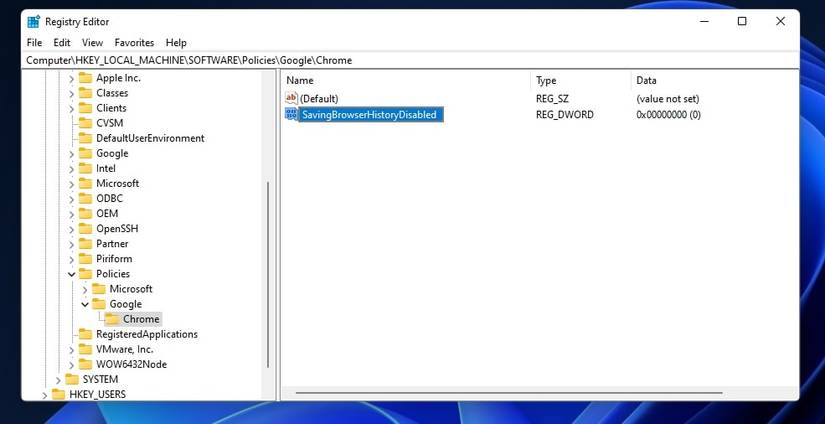Collapse the Policies key
This screenshot has width=825, height=424.
72,274
